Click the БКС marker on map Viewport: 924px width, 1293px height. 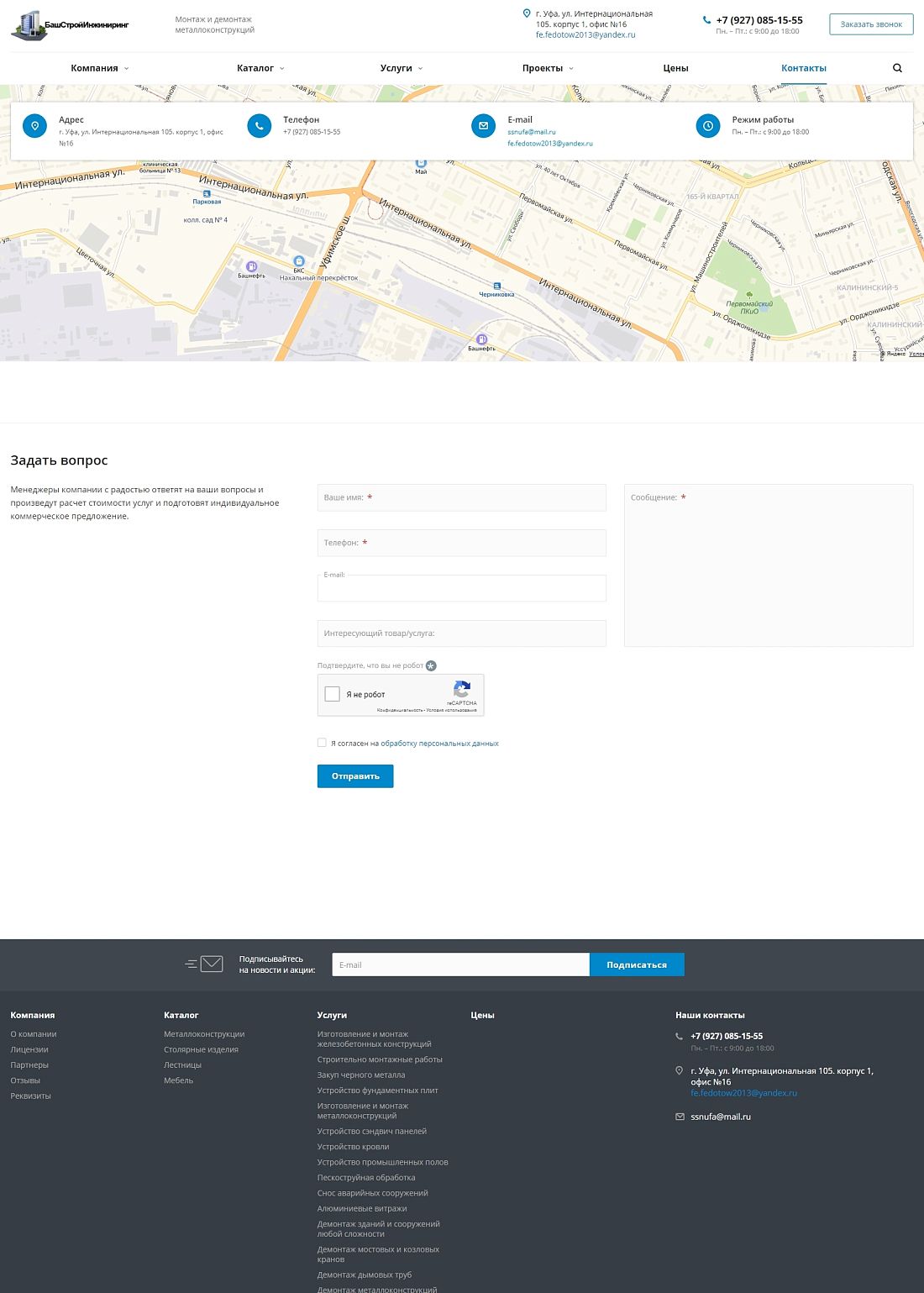298,261
